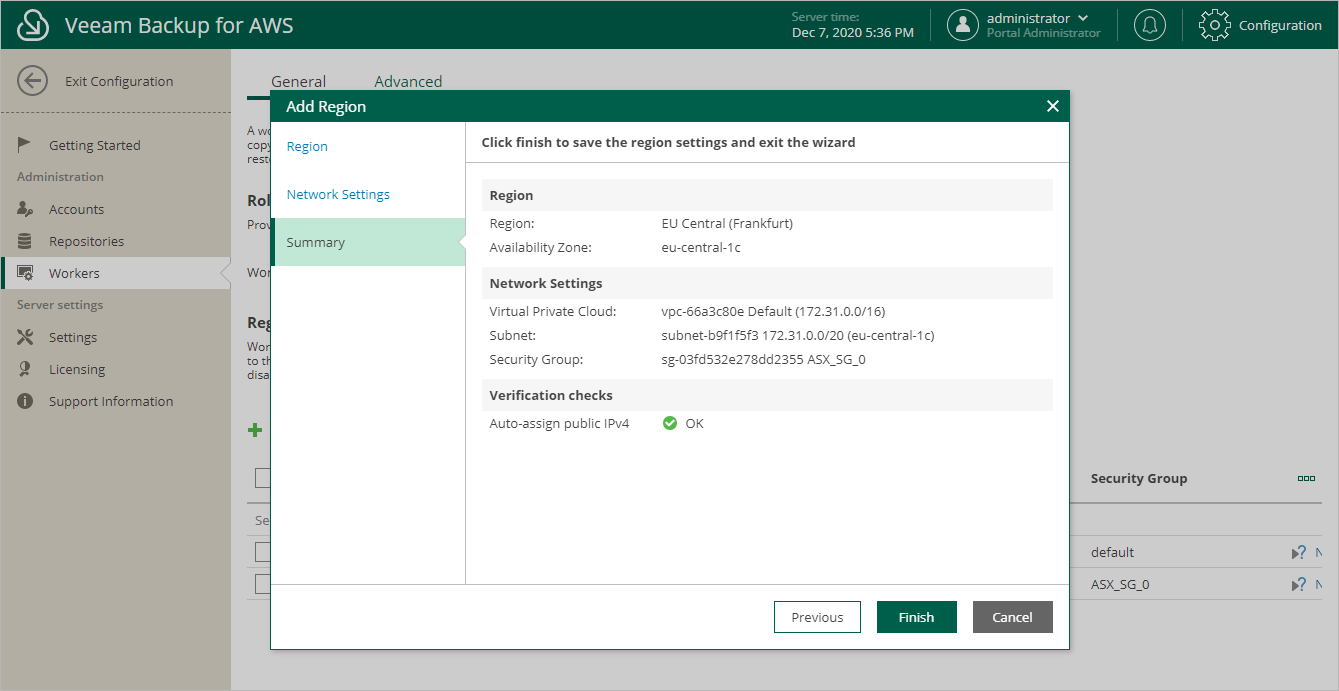
Task: Click the Accounts key-user icon
Action: coord(25,209)
